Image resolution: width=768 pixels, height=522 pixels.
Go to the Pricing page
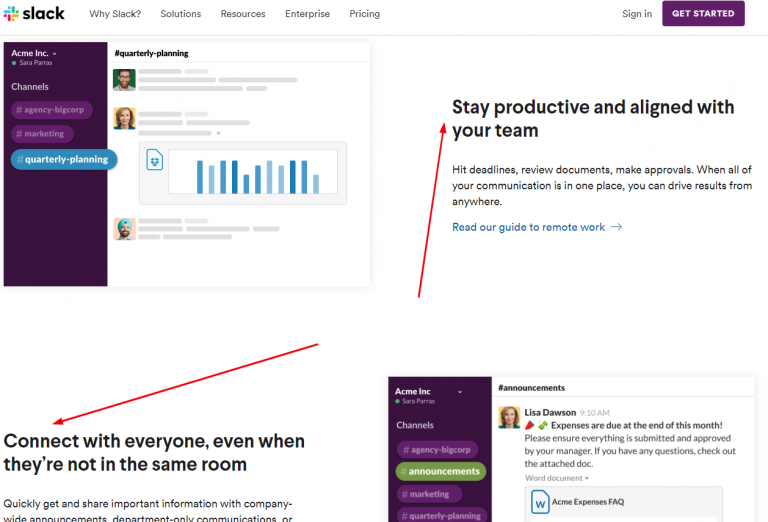[364, 14]
